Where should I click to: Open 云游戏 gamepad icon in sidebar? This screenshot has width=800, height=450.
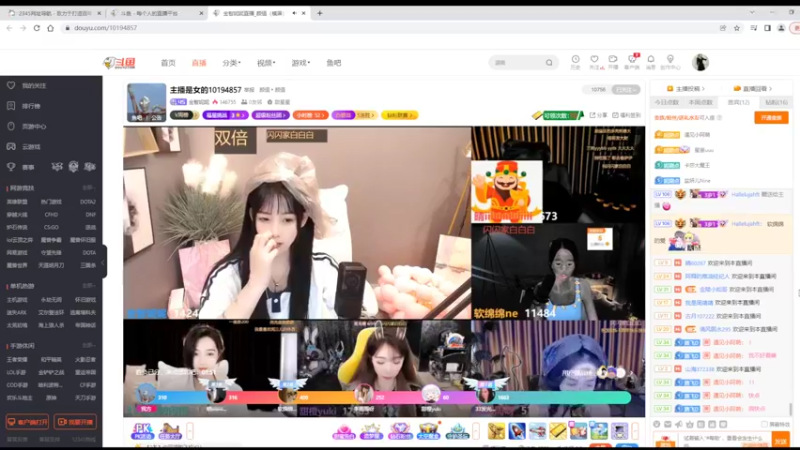[x=11, y=146]
